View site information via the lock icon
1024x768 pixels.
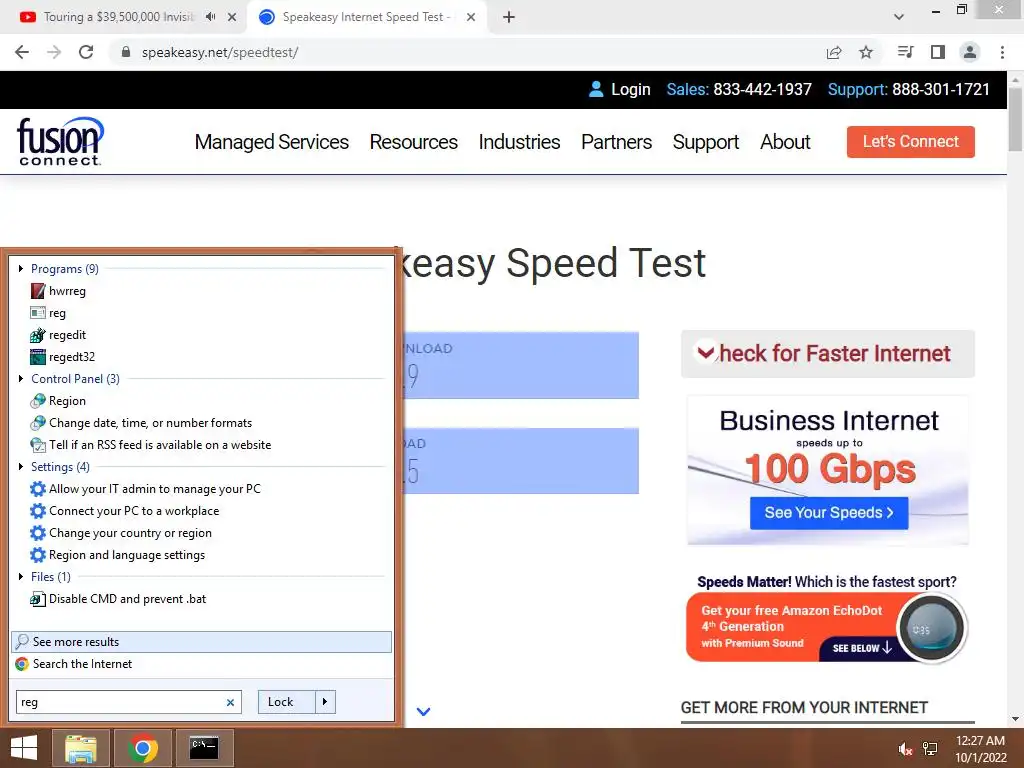[126, 52]
